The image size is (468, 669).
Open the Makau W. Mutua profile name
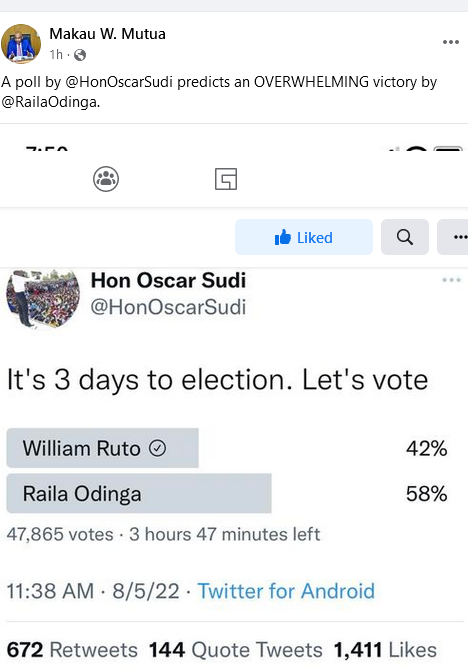(108, 34)
